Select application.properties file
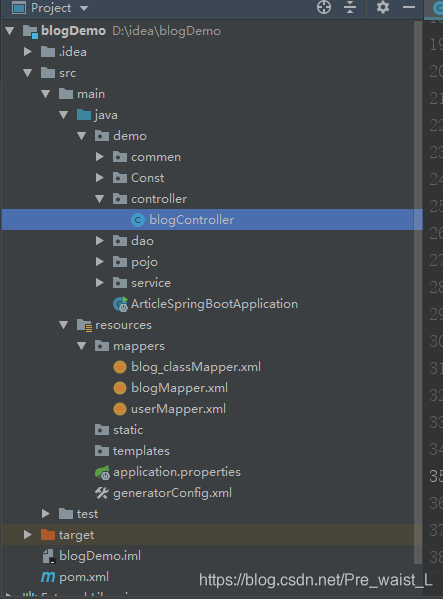 177,473
